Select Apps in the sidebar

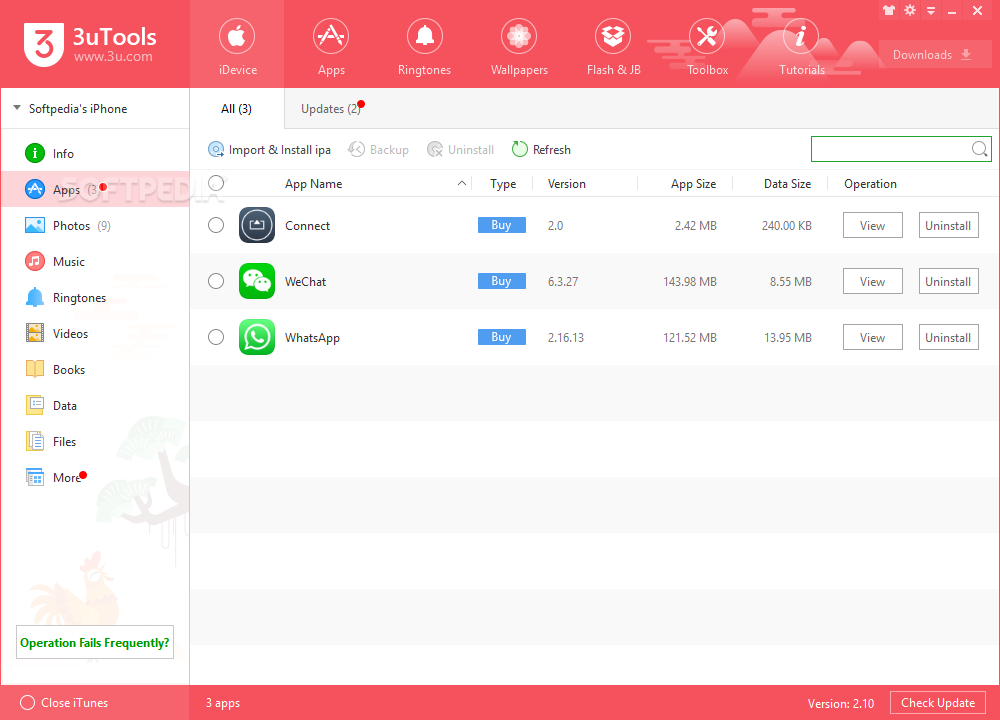coord(95,189)
